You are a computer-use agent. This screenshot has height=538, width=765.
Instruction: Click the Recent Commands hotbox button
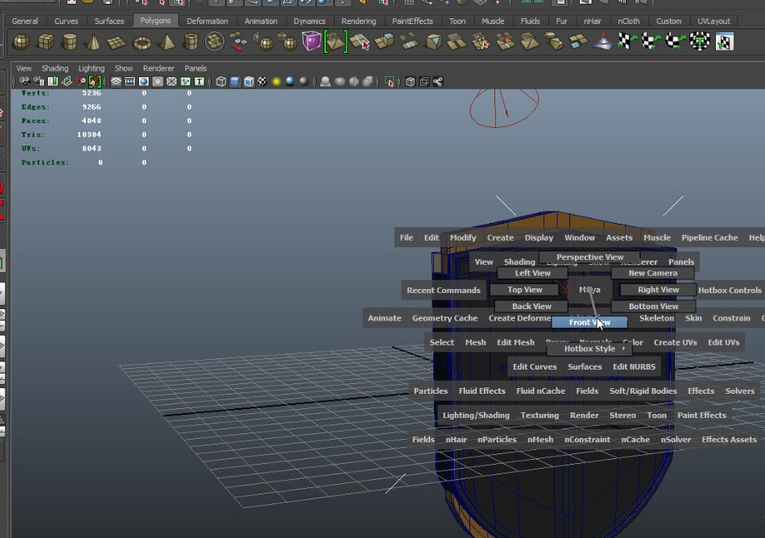click(443, 290)
